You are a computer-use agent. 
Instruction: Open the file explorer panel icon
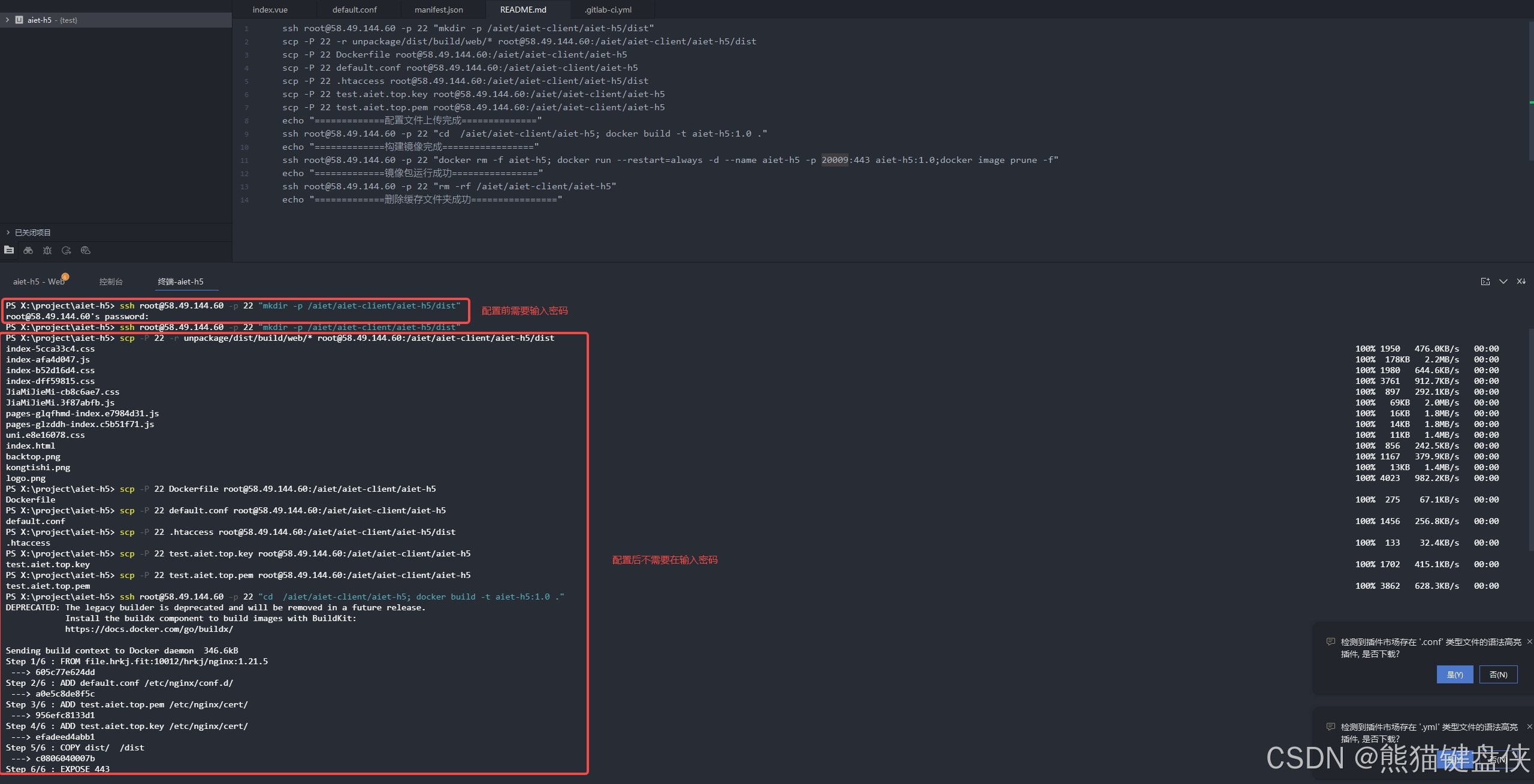8,250
